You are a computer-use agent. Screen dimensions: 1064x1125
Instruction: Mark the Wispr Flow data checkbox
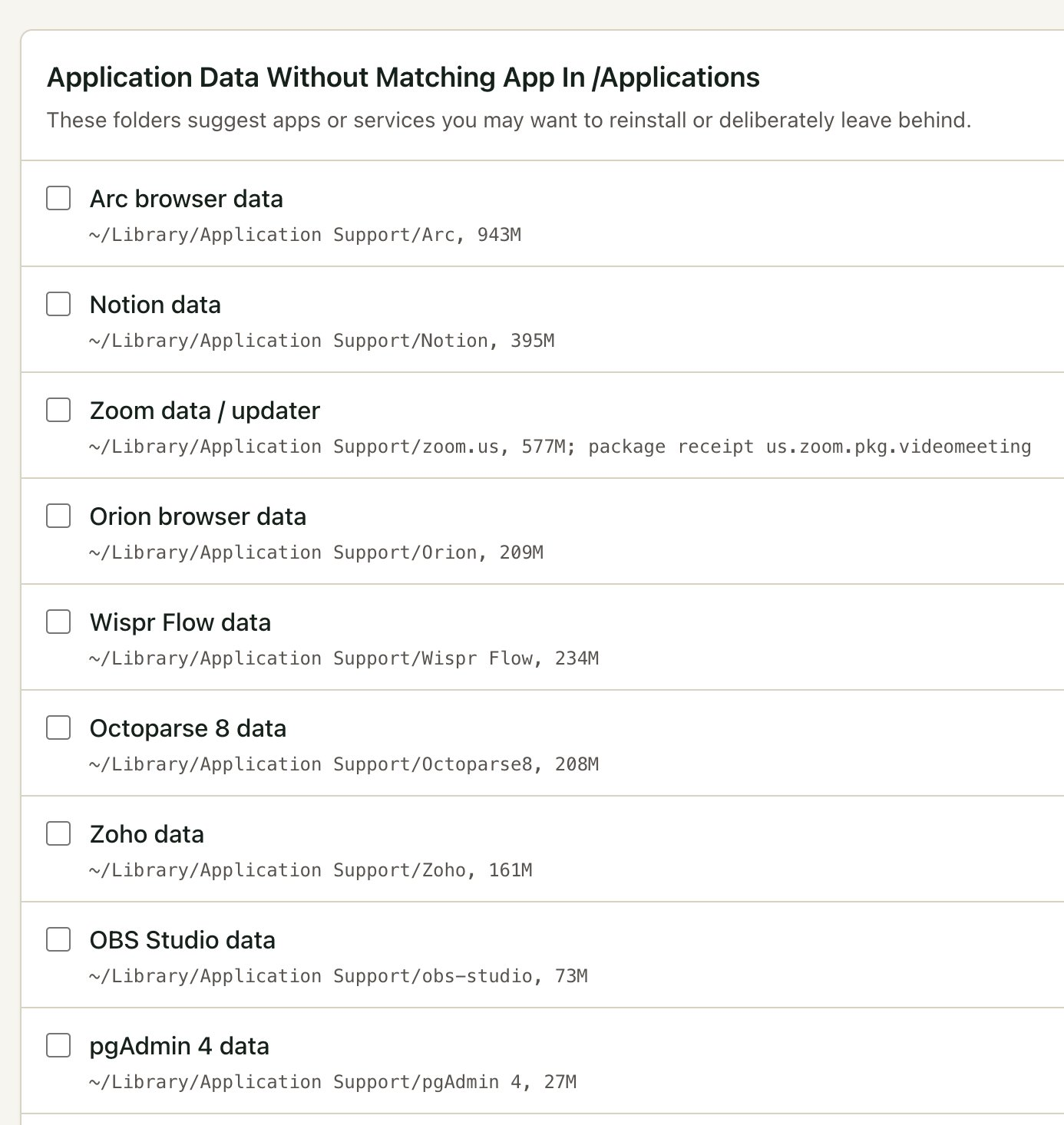click(58, 622)
